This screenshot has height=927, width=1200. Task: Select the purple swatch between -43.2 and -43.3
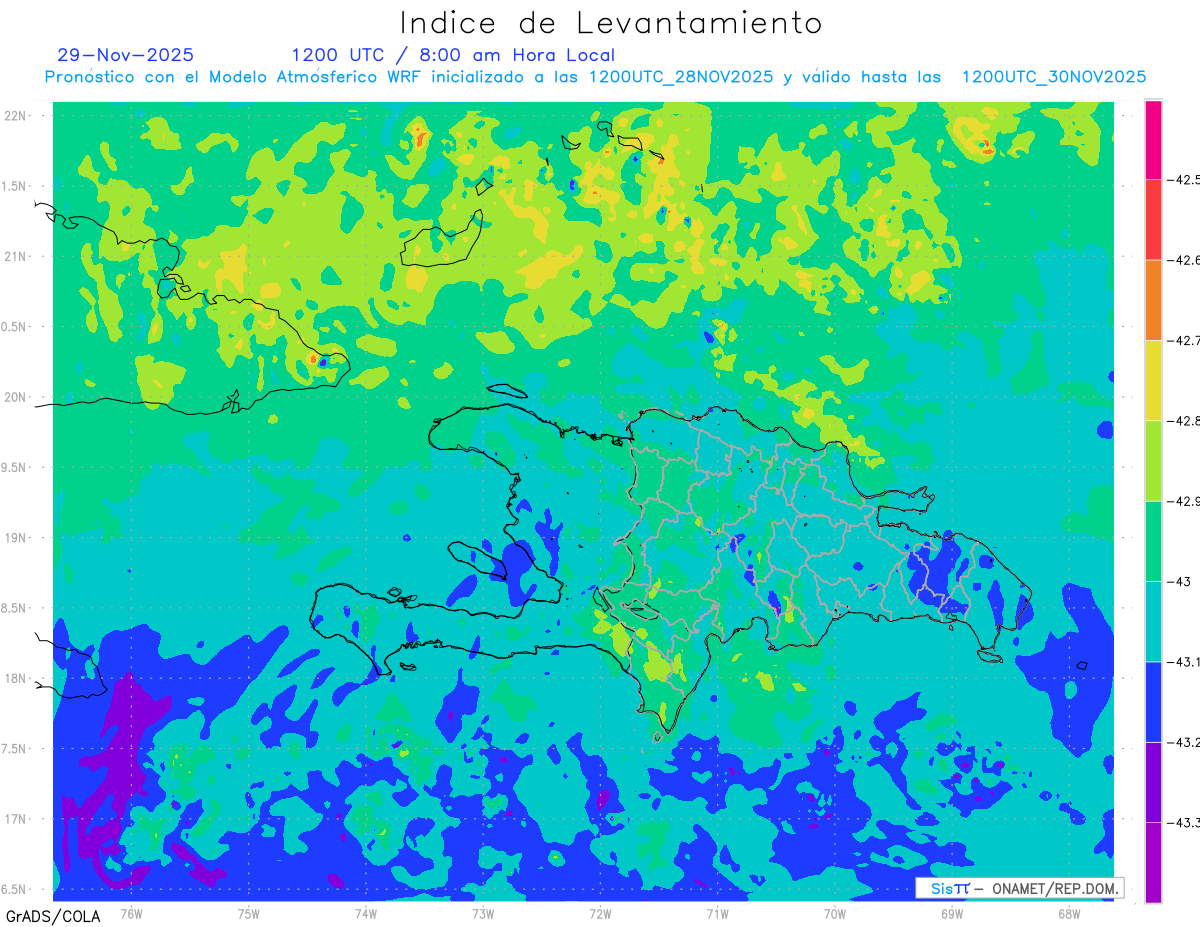pyautogui.click(x=1153, y=782)
